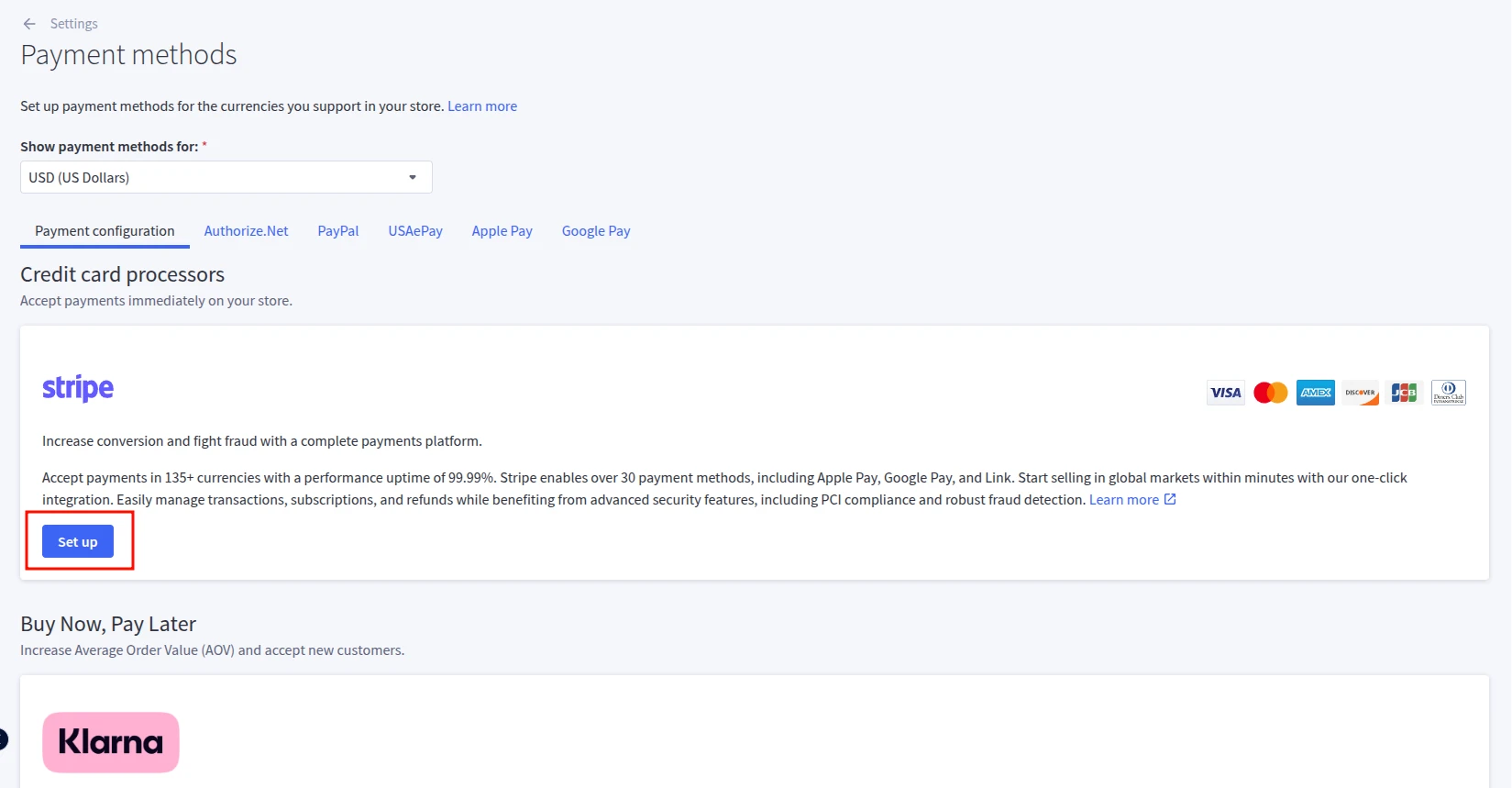The height and width of the screenshot is (788, 1512).
Task: Click the Stripe logo
Action: pos(78,388)
